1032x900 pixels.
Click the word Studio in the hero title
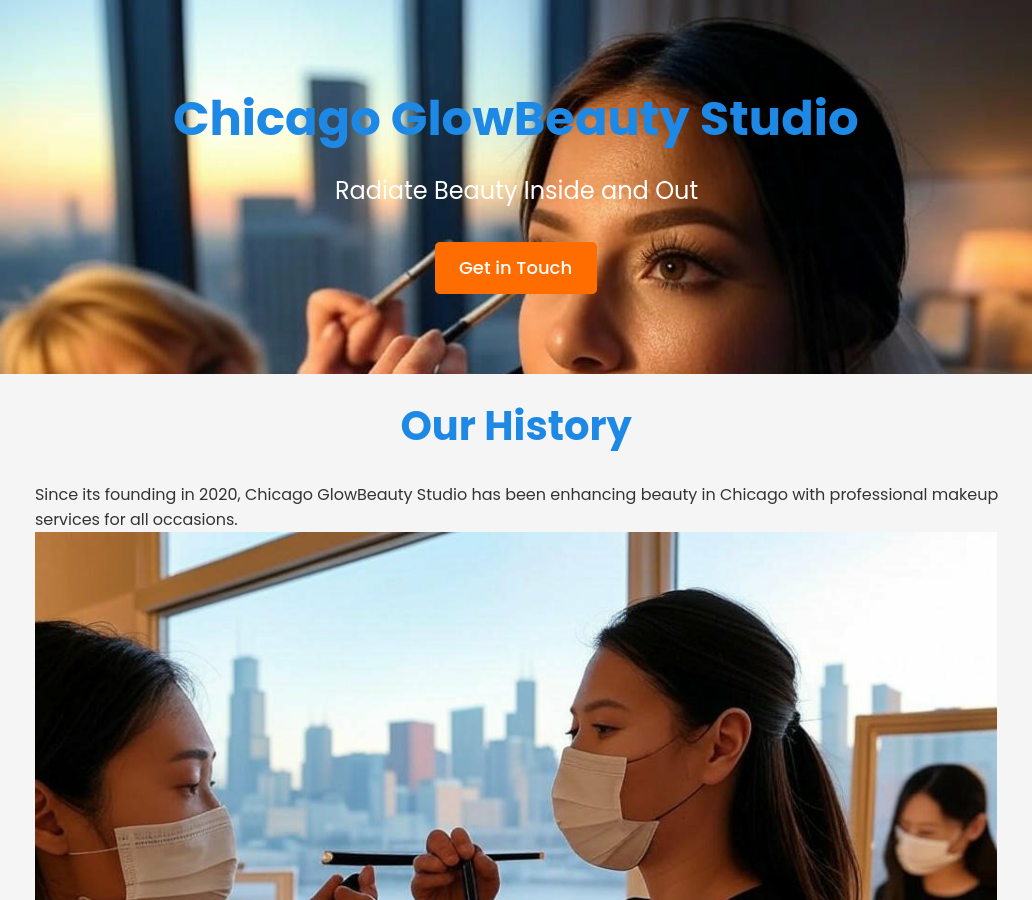779,118
